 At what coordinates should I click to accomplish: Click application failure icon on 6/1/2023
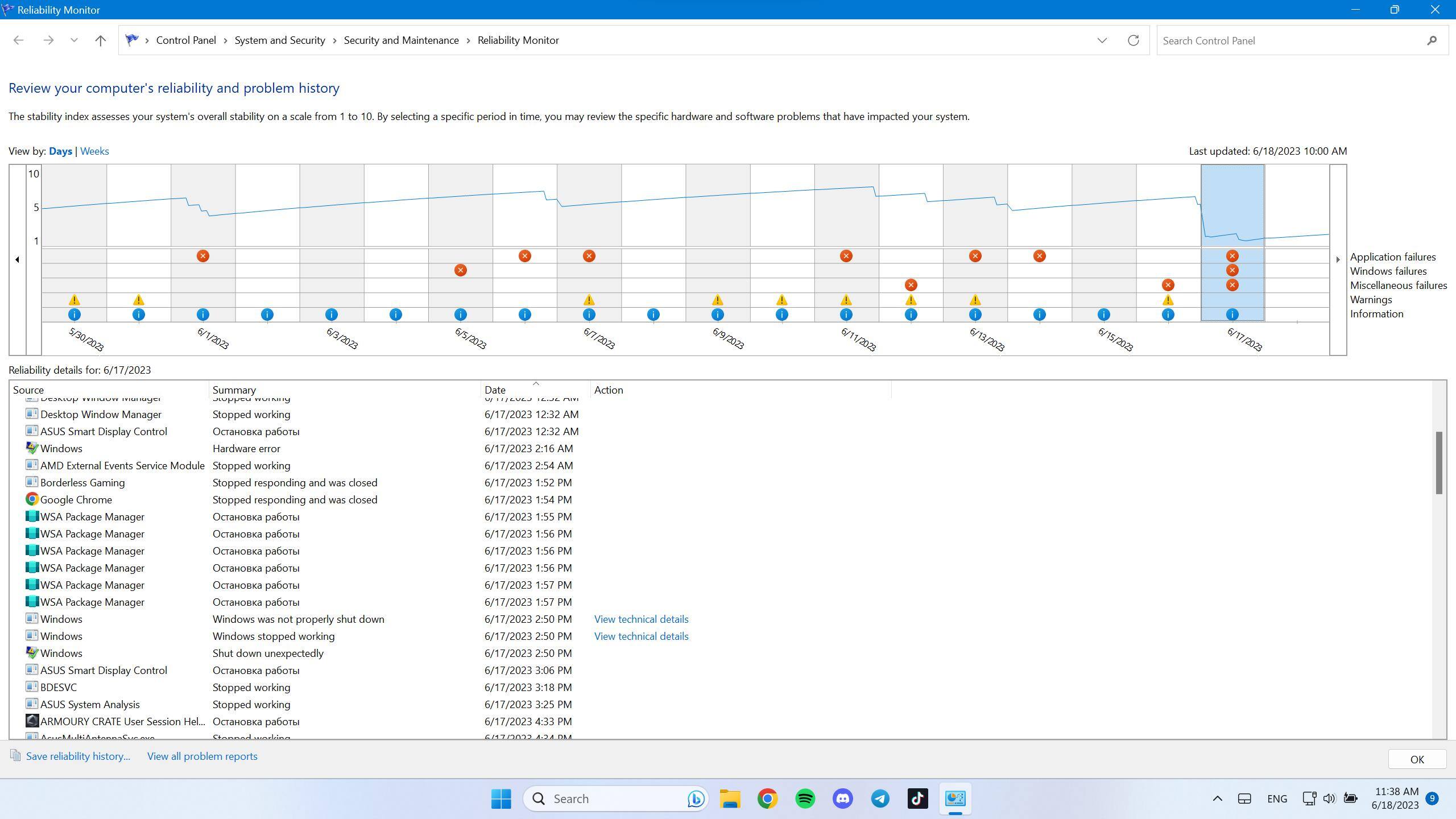202,256
